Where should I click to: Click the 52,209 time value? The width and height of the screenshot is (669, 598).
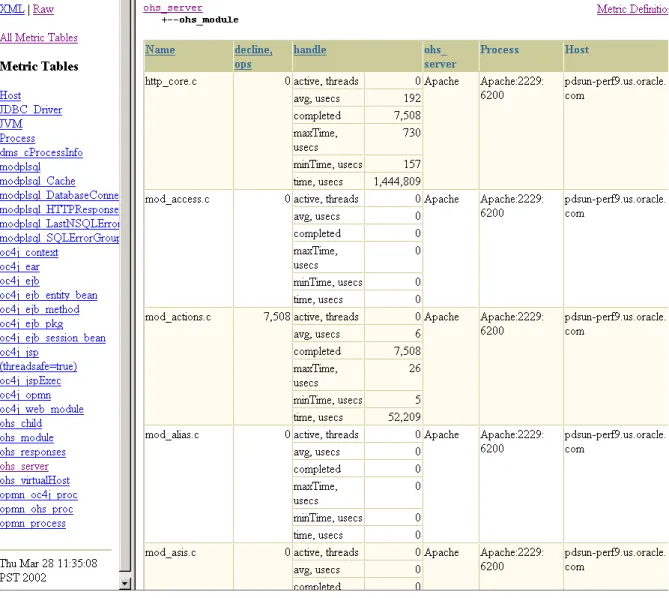tap(404, 417)
